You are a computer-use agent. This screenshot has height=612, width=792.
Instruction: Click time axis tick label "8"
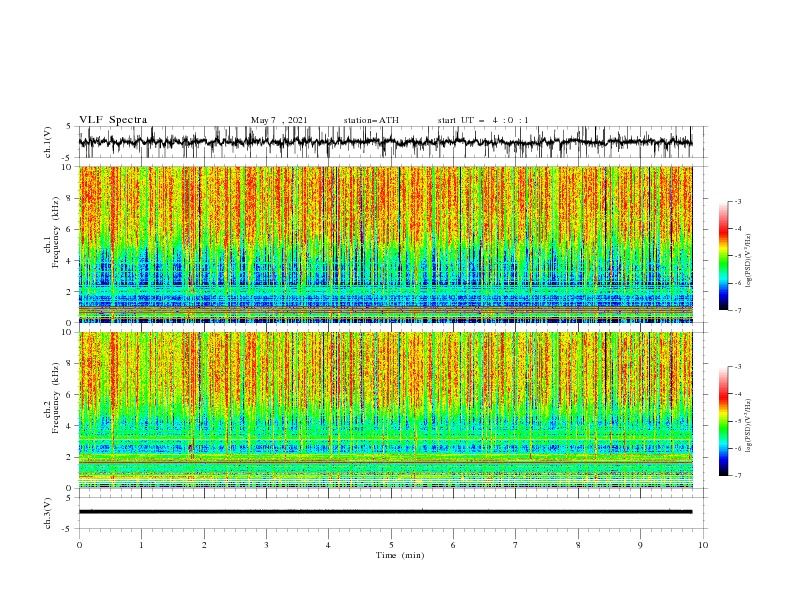click(578, 545)
